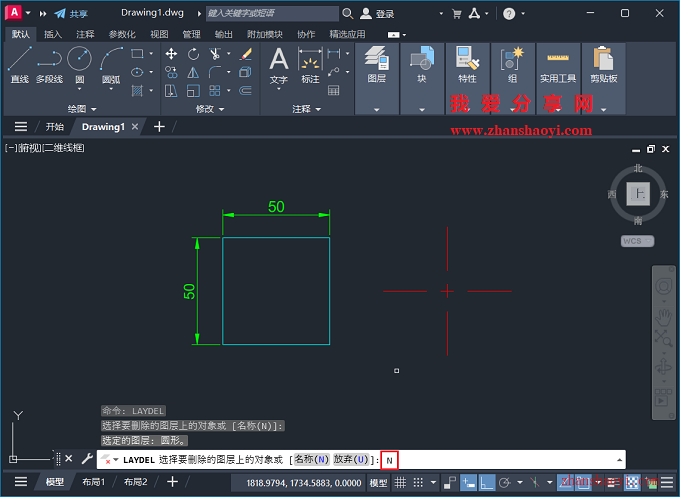Open the WCS coordinate system dropdown
The height and width of the screenshot is (497, 680).
coord(636,241)
